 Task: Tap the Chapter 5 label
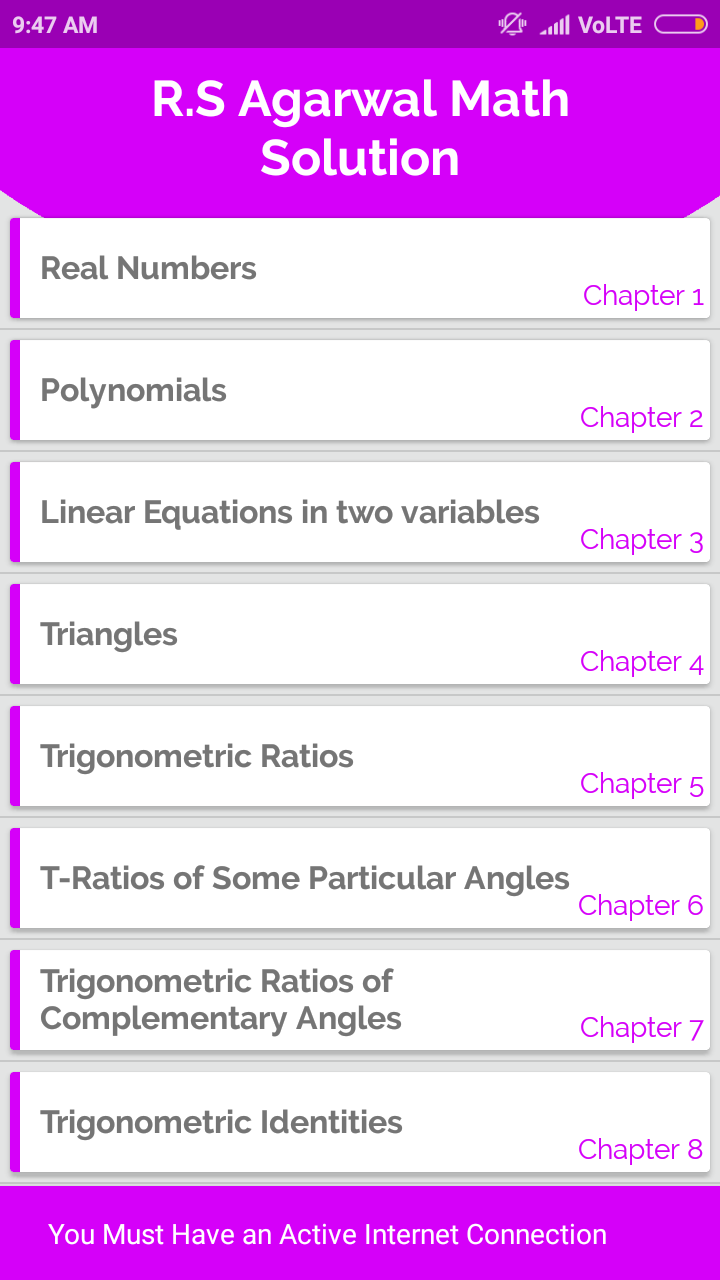click(642, 783)
